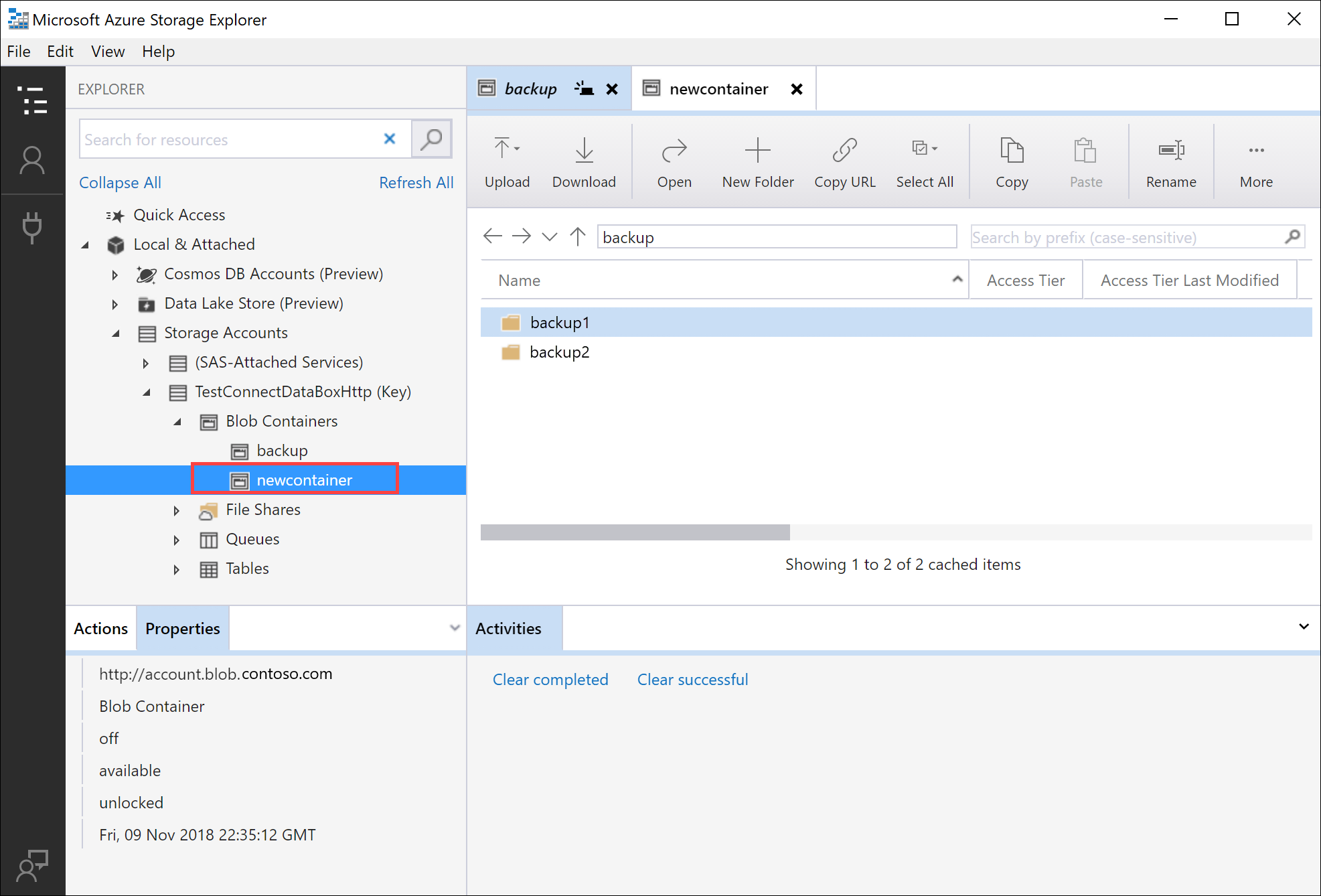Click the Actions tab in bottom panel
The width and height of the screenshot is (1321, 896).
[x=101, y=628]
